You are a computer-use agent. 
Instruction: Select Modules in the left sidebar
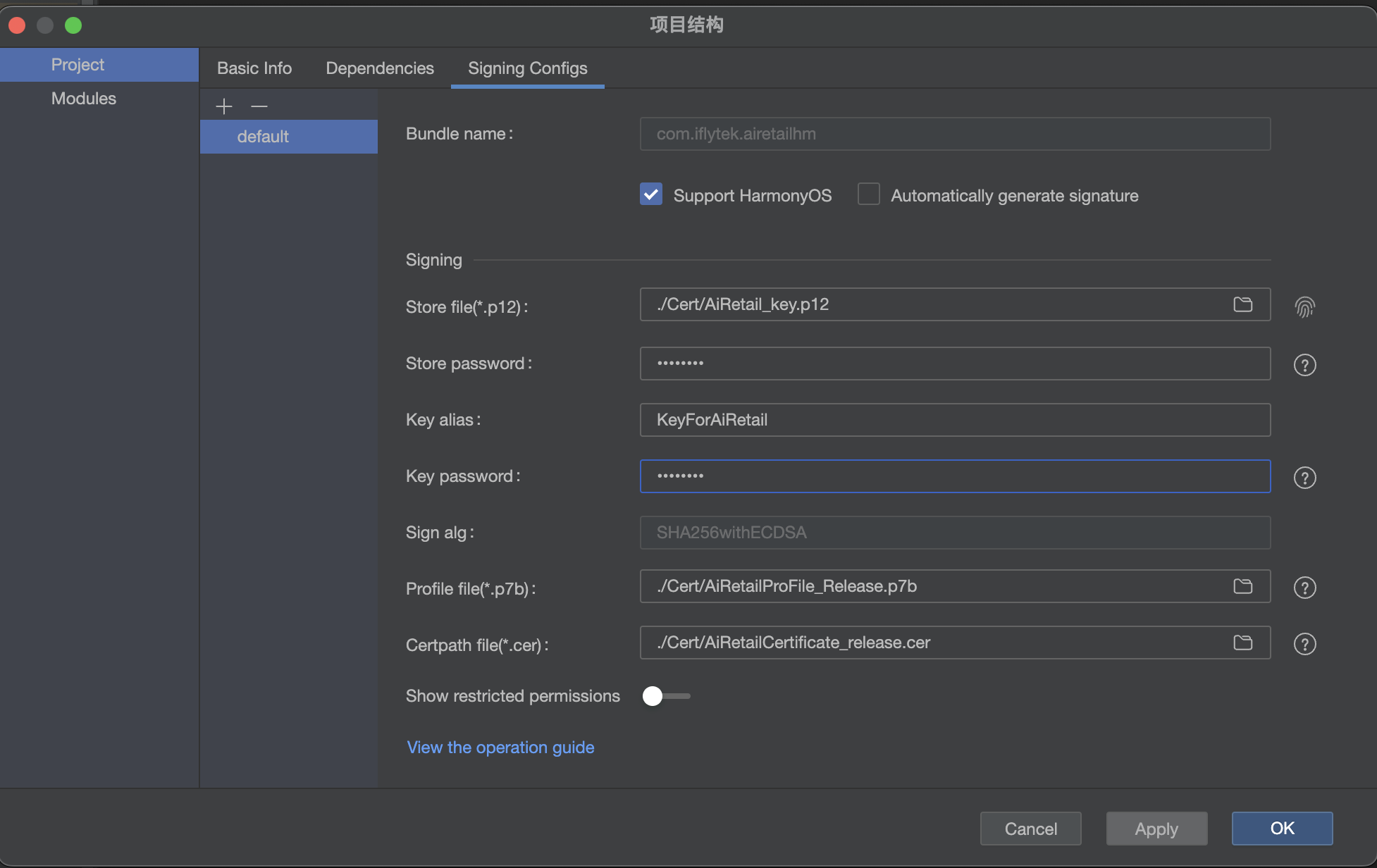[x=99, y=99]
